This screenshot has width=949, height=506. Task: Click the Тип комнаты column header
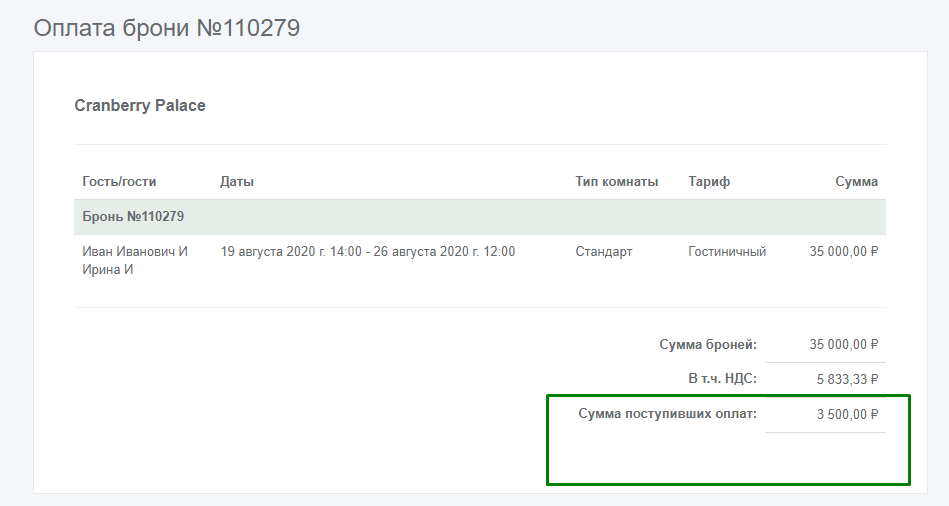coord(616,182)
